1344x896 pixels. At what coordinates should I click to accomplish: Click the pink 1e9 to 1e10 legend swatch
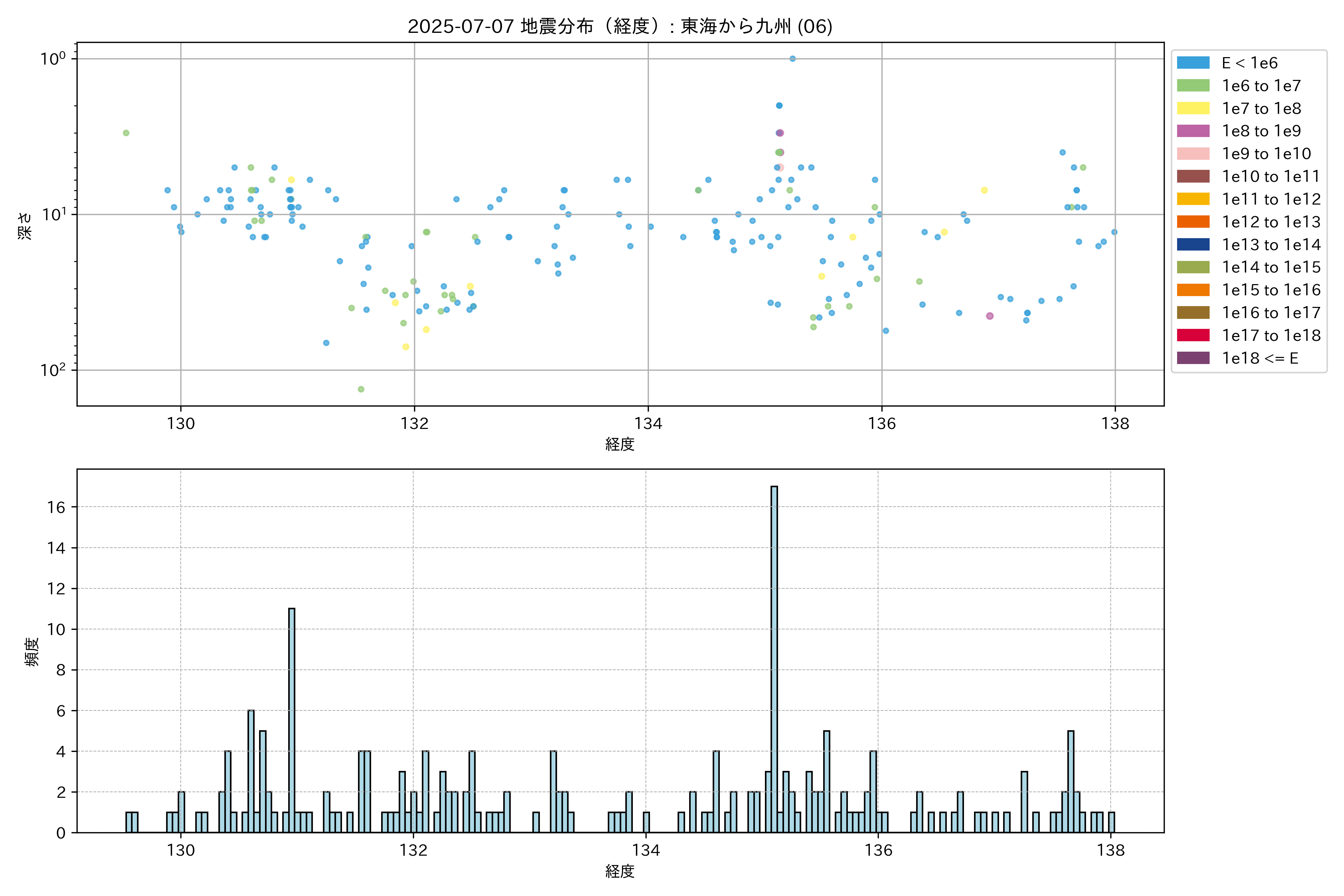1192,154
